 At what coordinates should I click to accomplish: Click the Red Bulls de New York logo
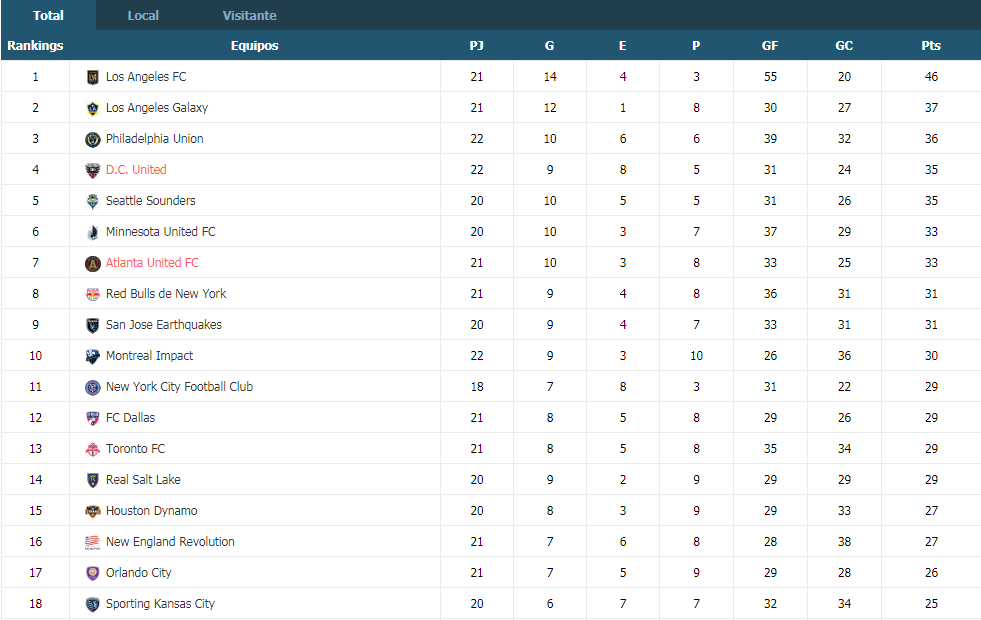93,294
